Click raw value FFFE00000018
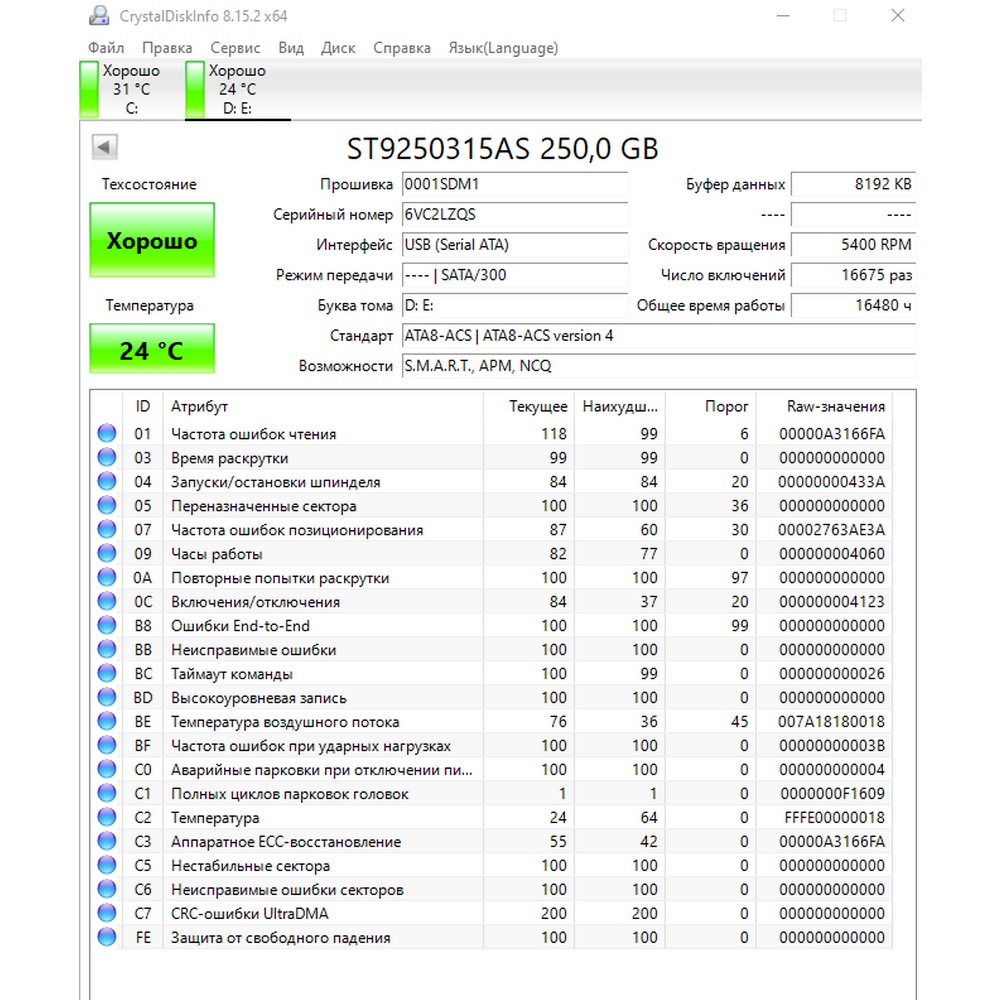 pos(834,818)
